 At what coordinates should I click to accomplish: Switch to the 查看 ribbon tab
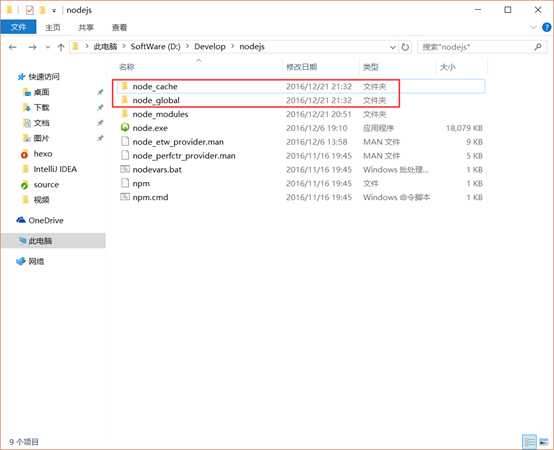[119, 27]
